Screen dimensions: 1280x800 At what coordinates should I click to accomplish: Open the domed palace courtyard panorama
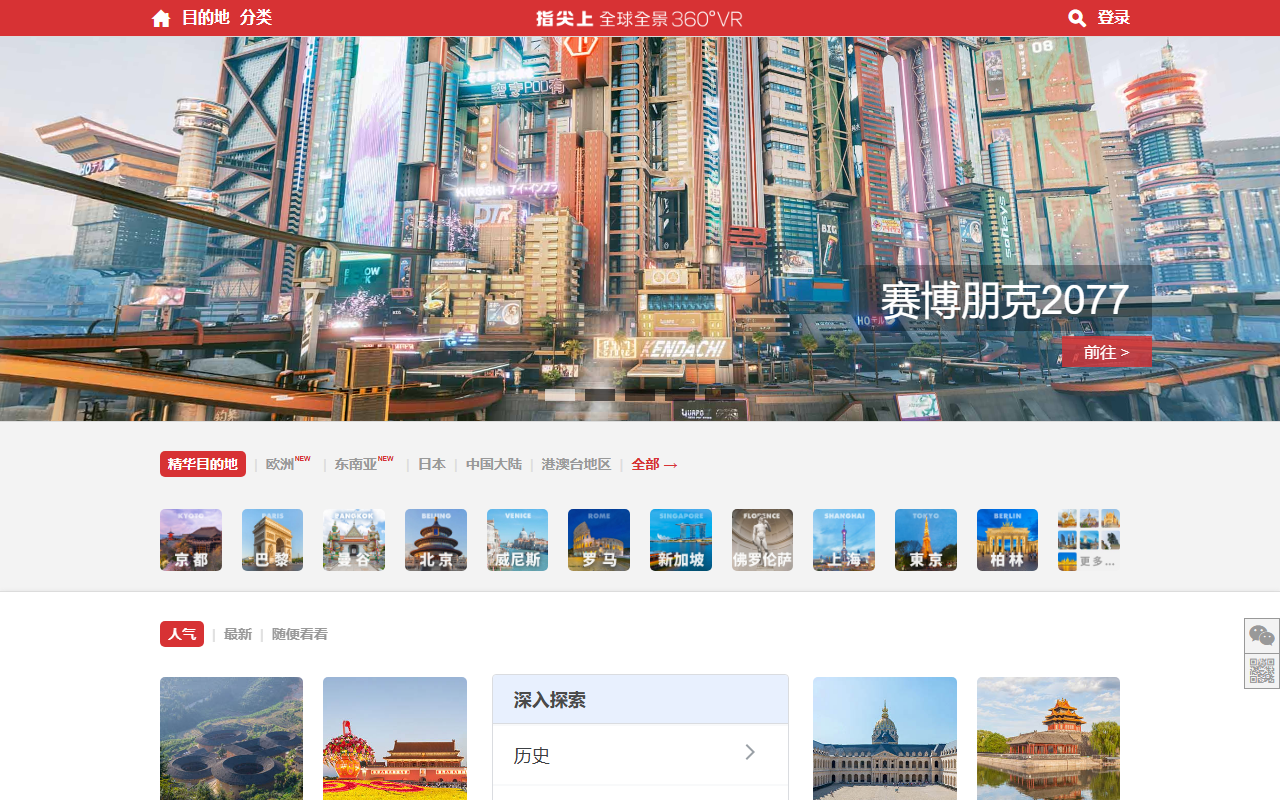coord(885,738)
